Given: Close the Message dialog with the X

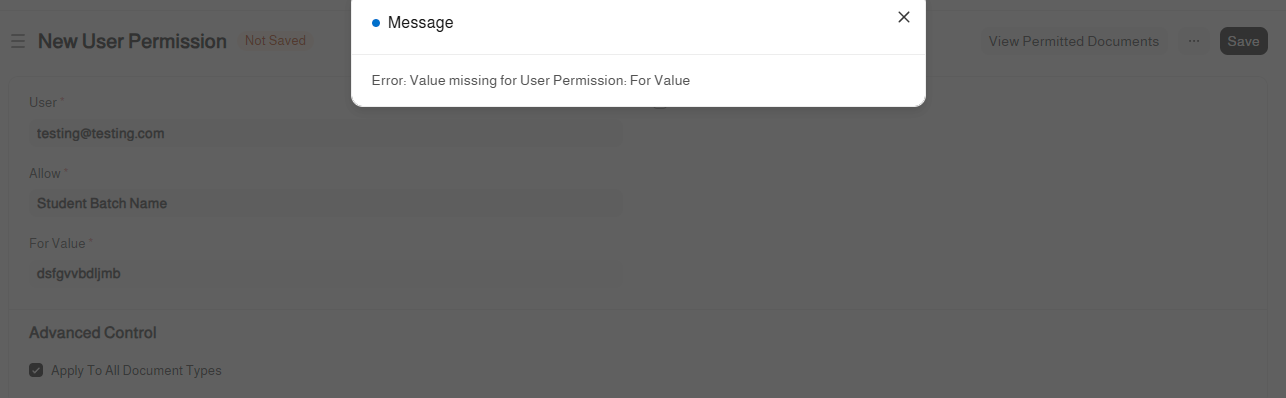Looking at the screenshot, I should 904,17.
